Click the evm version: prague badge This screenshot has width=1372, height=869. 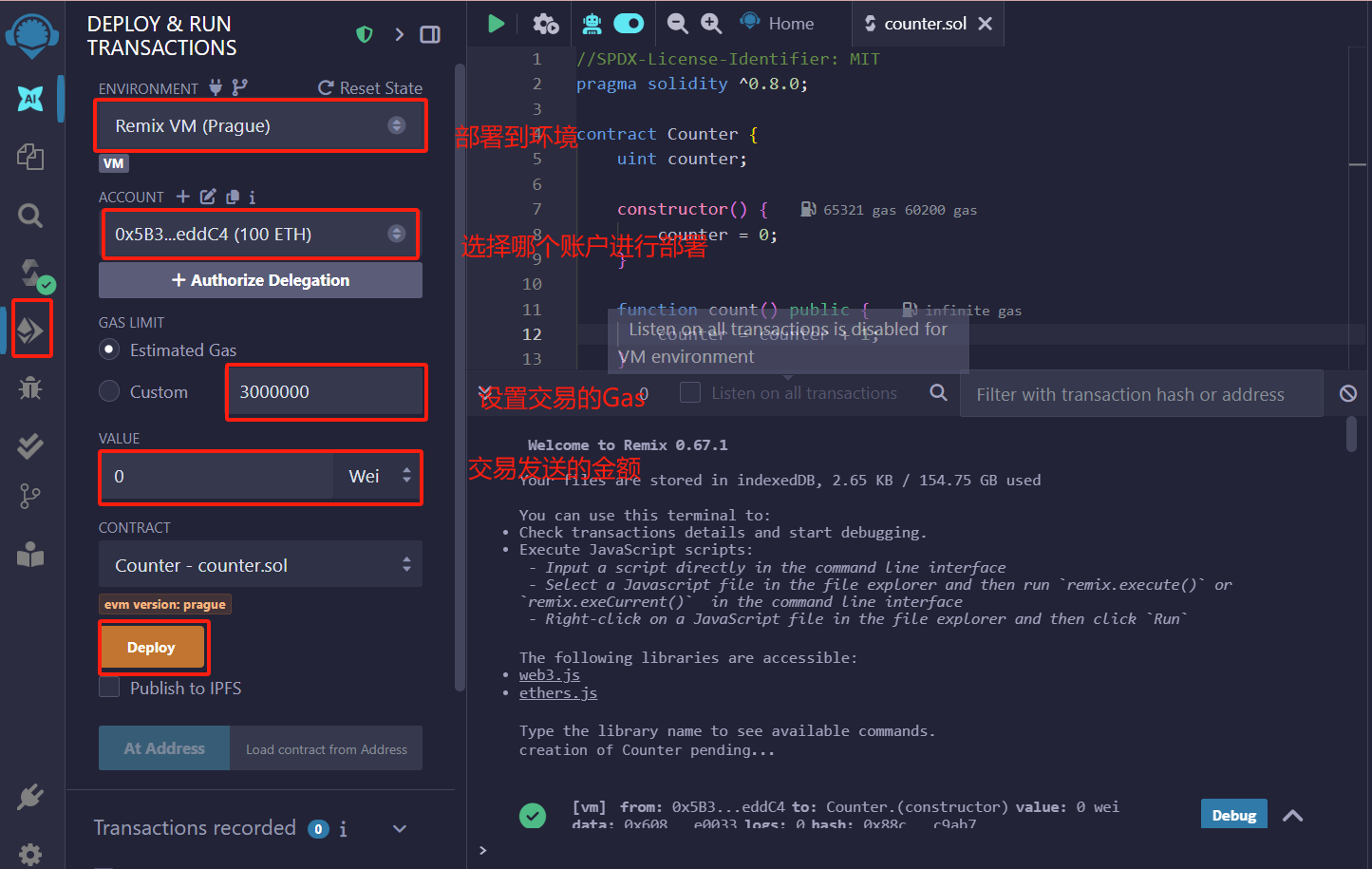coord(165,604)
